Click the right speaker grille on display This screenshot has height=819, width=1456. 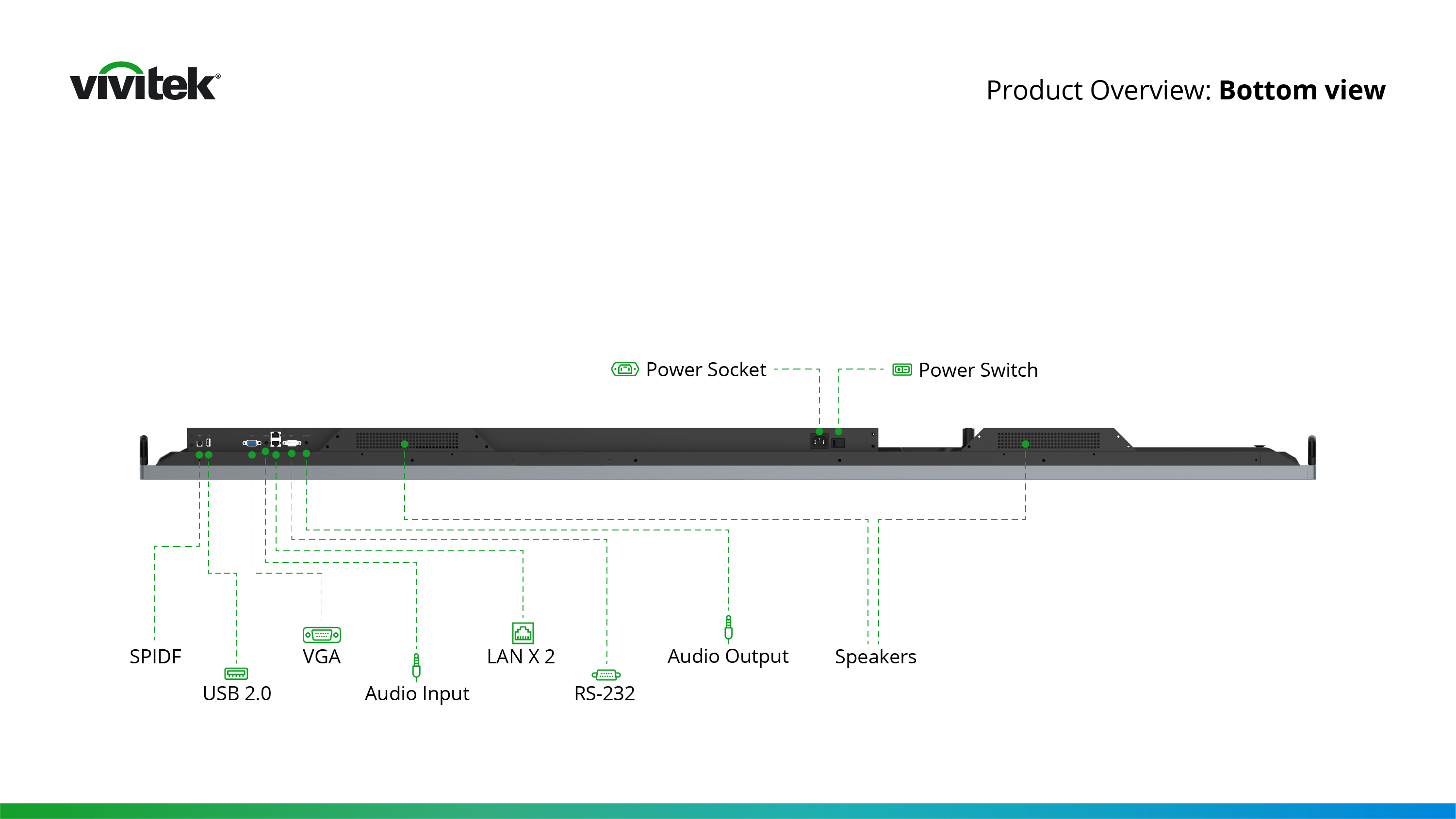click(1048, 440)
